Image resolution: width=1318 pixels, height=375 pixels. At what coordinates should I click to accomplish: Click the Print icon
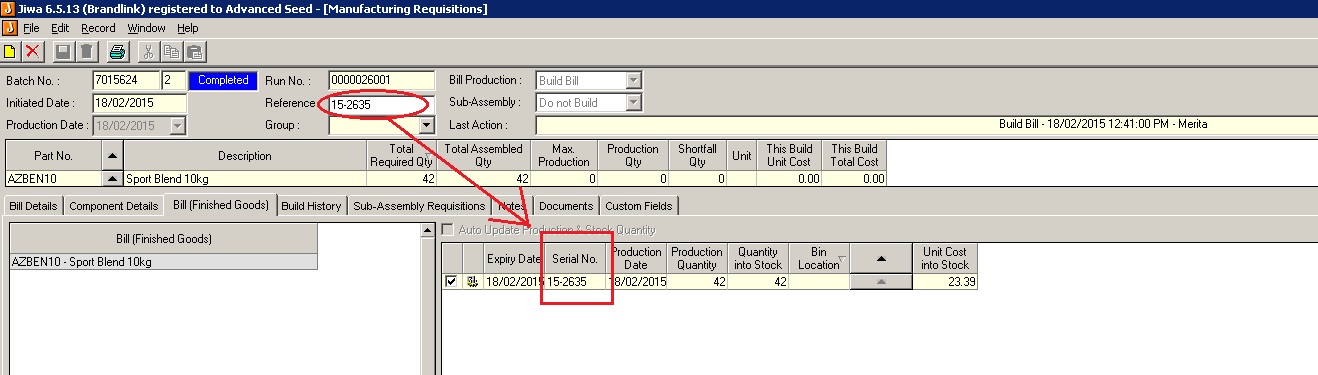point(118,51)
